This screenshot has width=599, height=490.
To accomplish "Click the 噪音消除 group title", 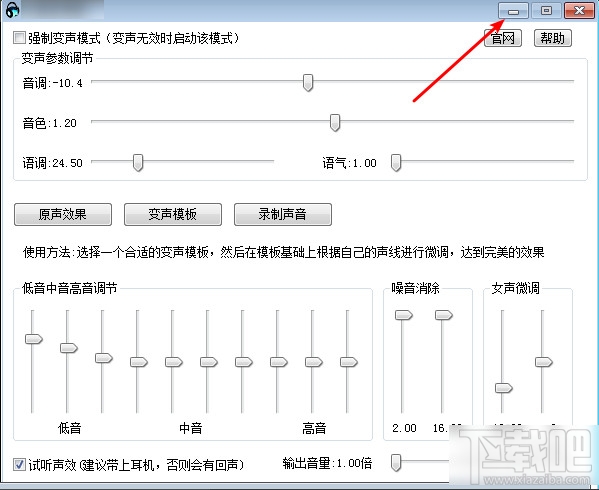I will point(415,288).
